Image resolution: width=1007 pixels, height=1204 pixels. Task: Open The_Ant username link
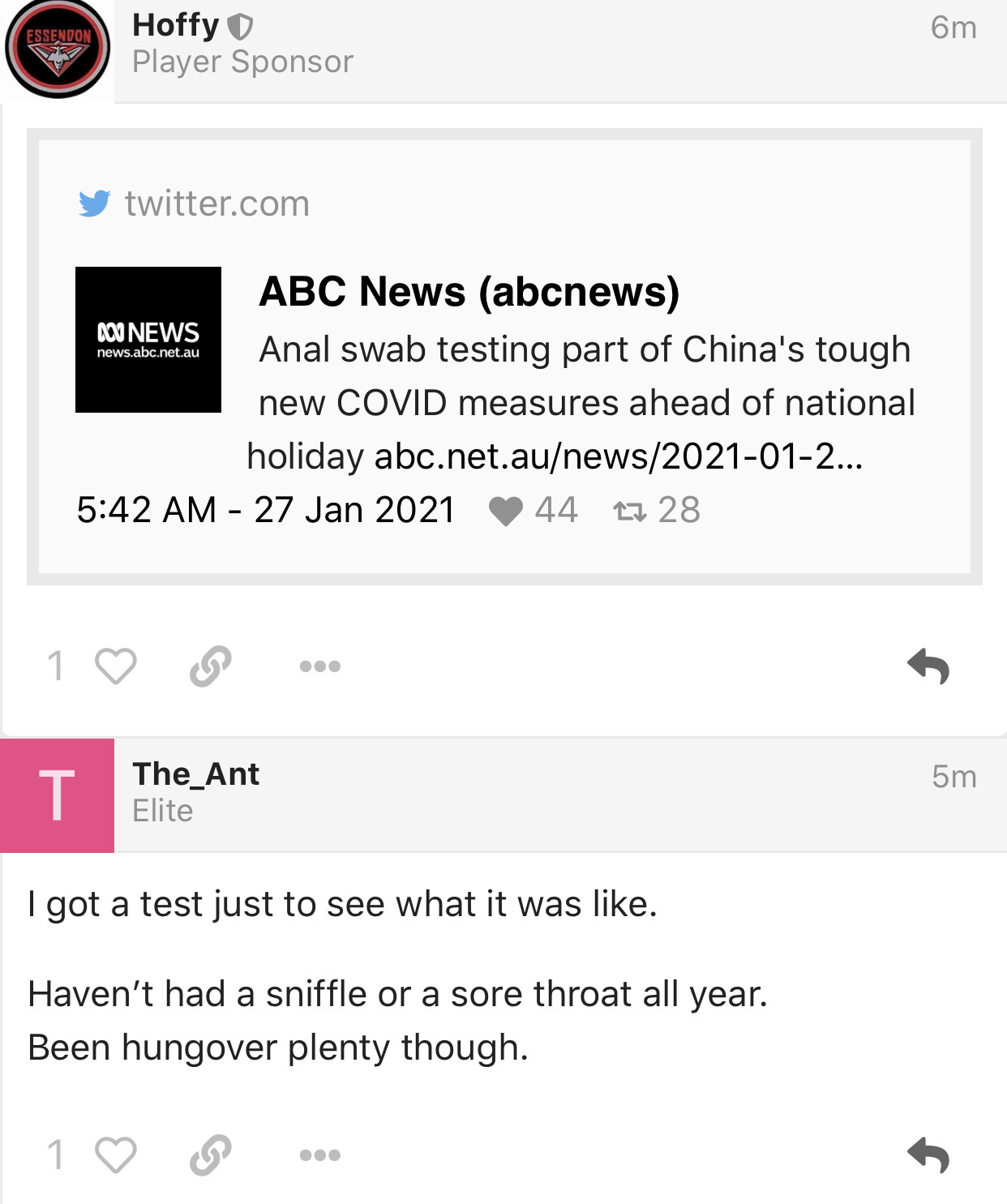pyautogui.click(x=196, y=774)
